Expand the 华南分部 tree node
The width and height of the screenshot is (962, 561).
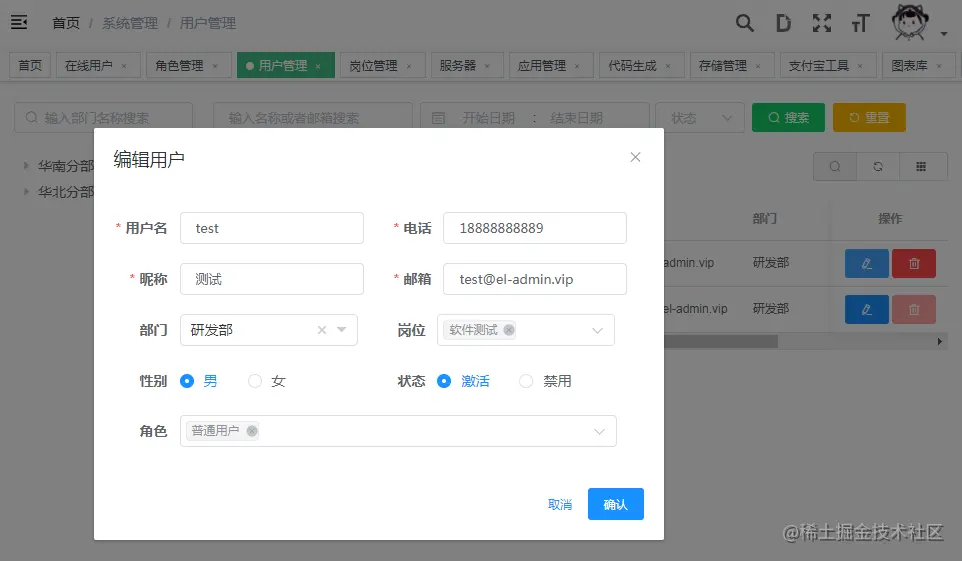[26, 165]
